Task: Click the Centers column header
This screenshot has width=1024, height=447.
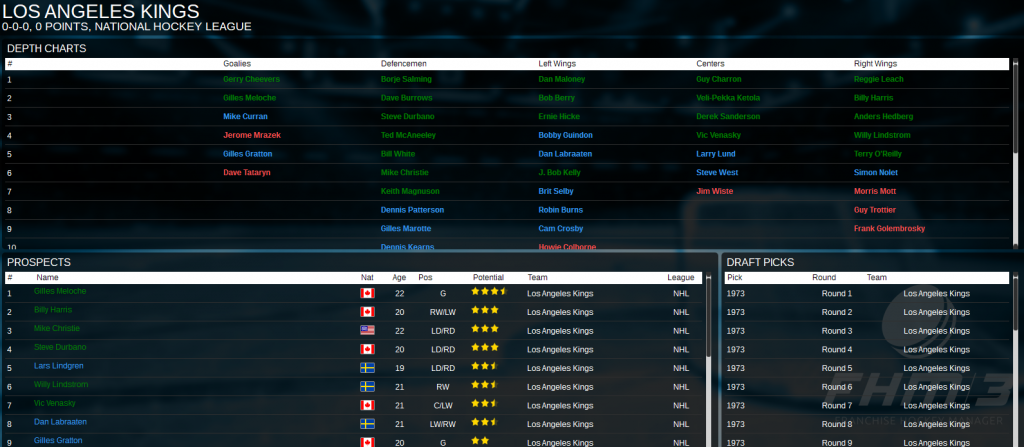Action: point(710,64)
